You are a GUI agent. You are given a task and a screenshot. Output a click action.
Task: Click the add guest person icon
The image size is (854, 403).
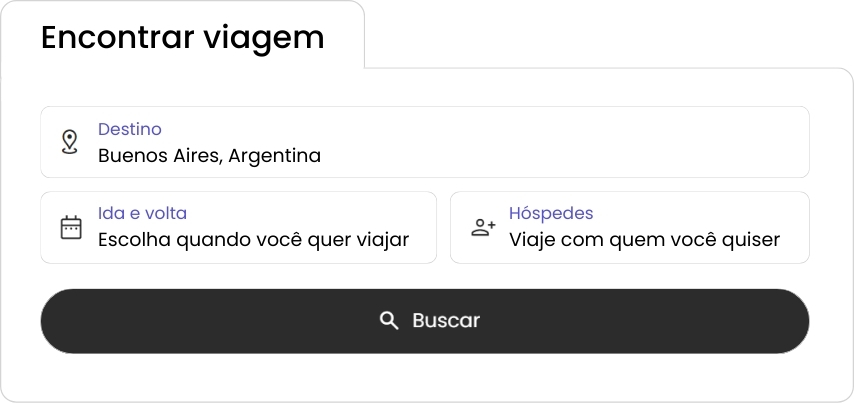pyautogui.click(x=483, y=227)
